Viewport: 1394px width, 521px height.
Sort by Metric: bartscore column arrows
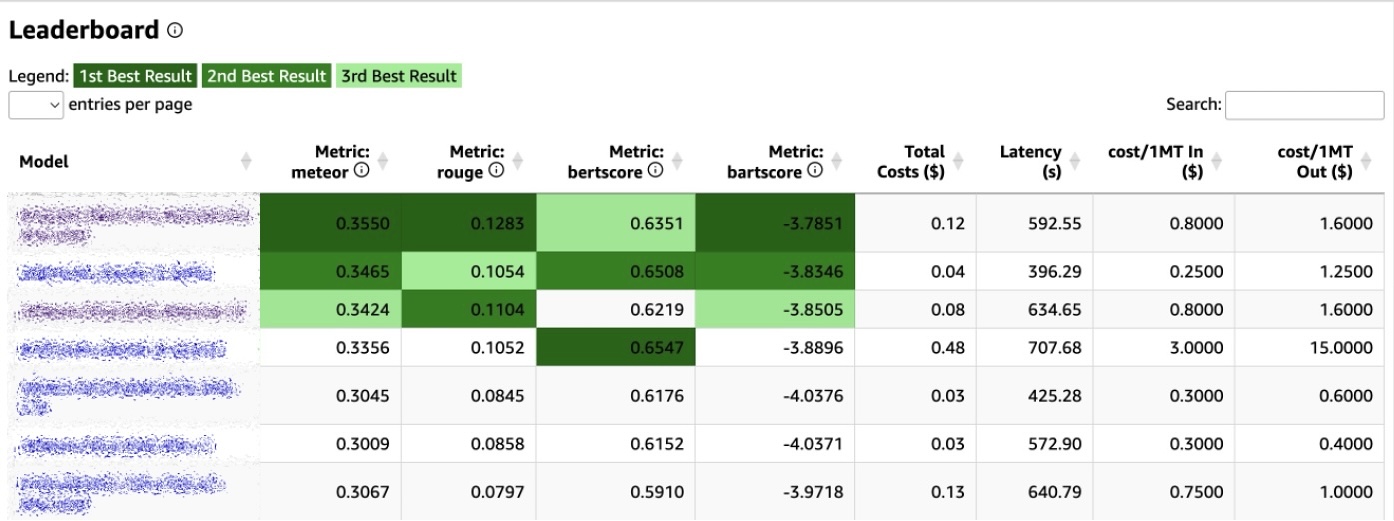[836, 161]
